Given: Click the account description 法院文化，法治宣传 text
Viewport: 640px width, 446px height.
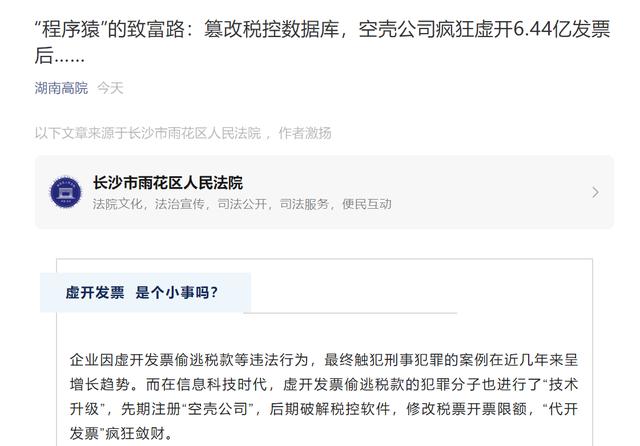Looking at the screenshot, I should 148,204.
